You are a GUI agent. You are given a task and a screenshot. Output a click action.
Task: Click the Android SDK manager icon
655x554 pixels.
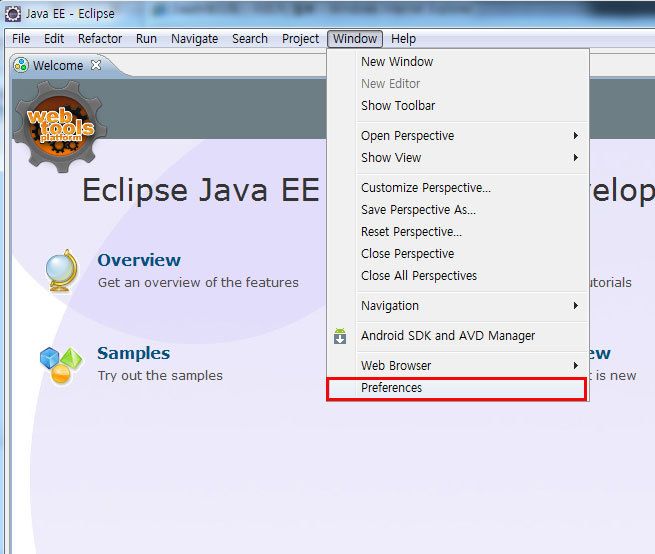click(340, 336)
